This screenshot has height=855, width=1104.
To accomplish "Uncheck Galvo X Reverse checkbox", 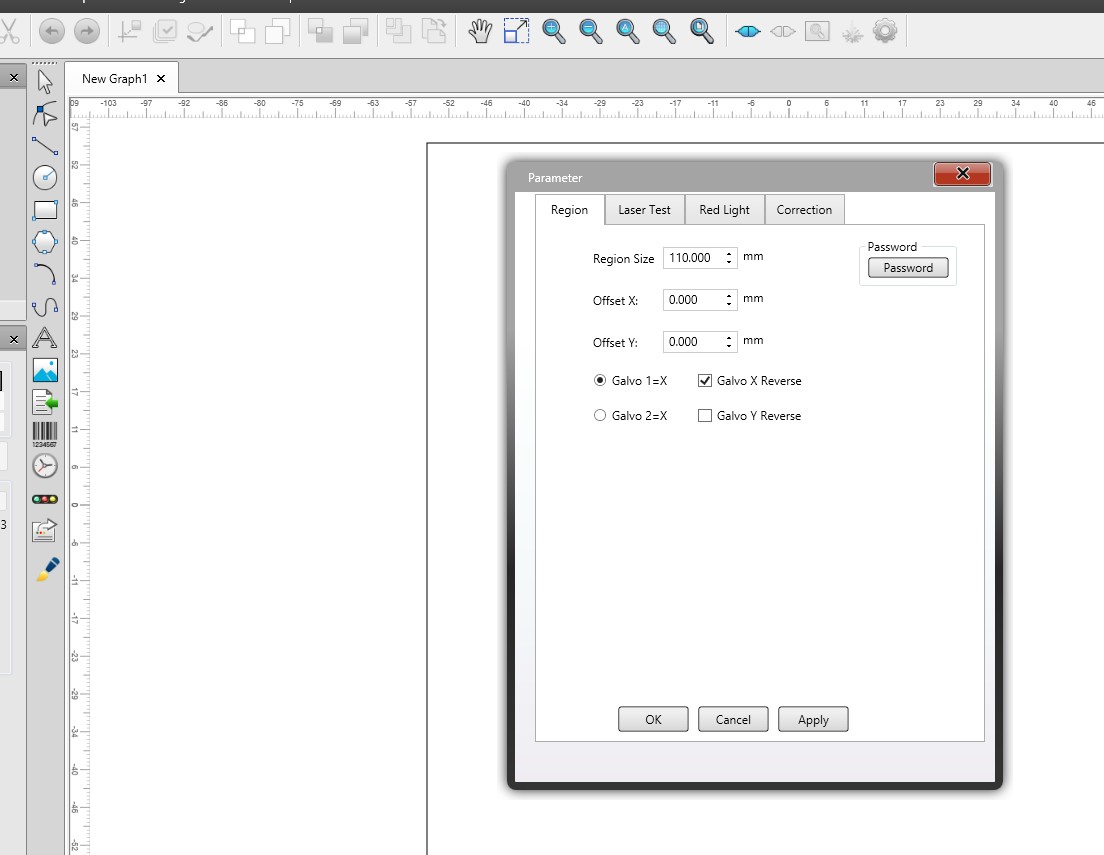I will [705, 381].
